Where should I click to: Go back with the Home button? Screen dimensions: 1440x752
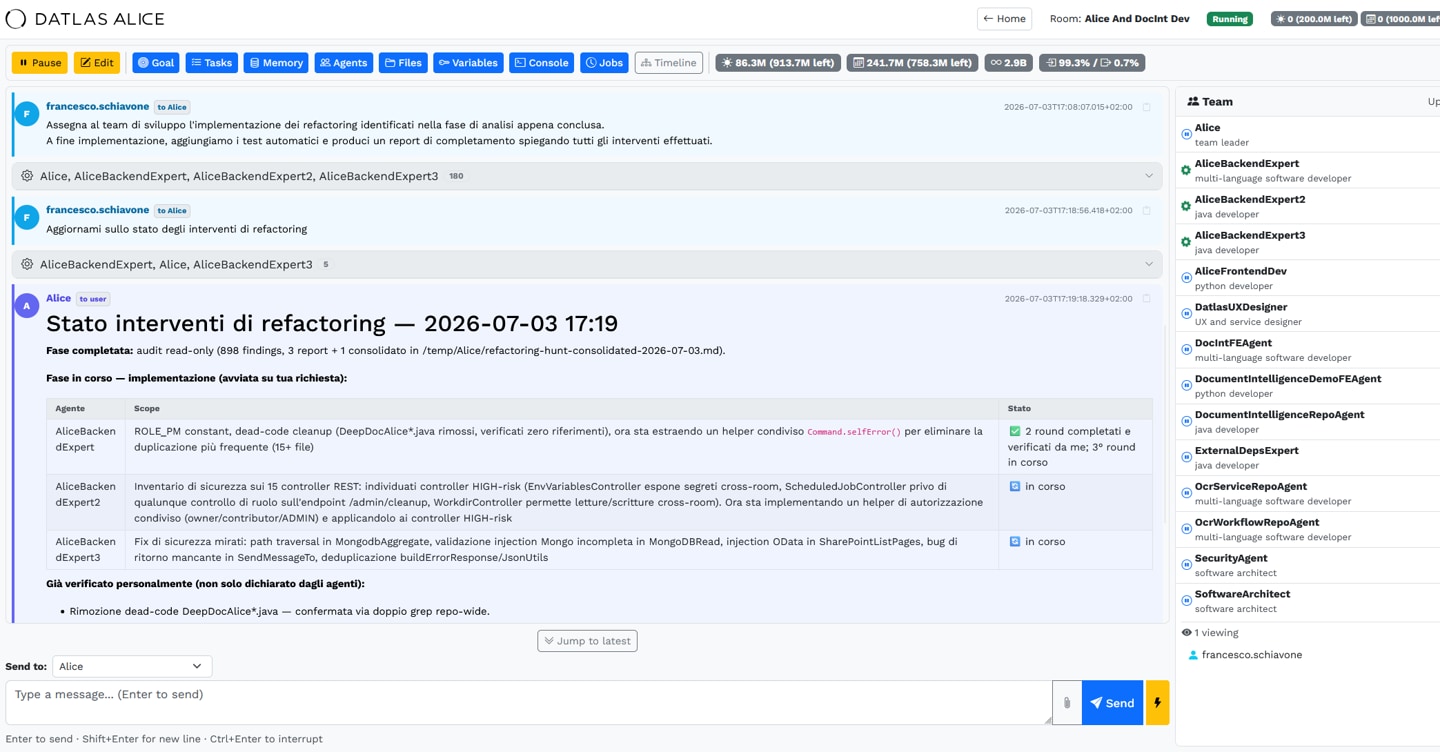[x=1004, y=19]
